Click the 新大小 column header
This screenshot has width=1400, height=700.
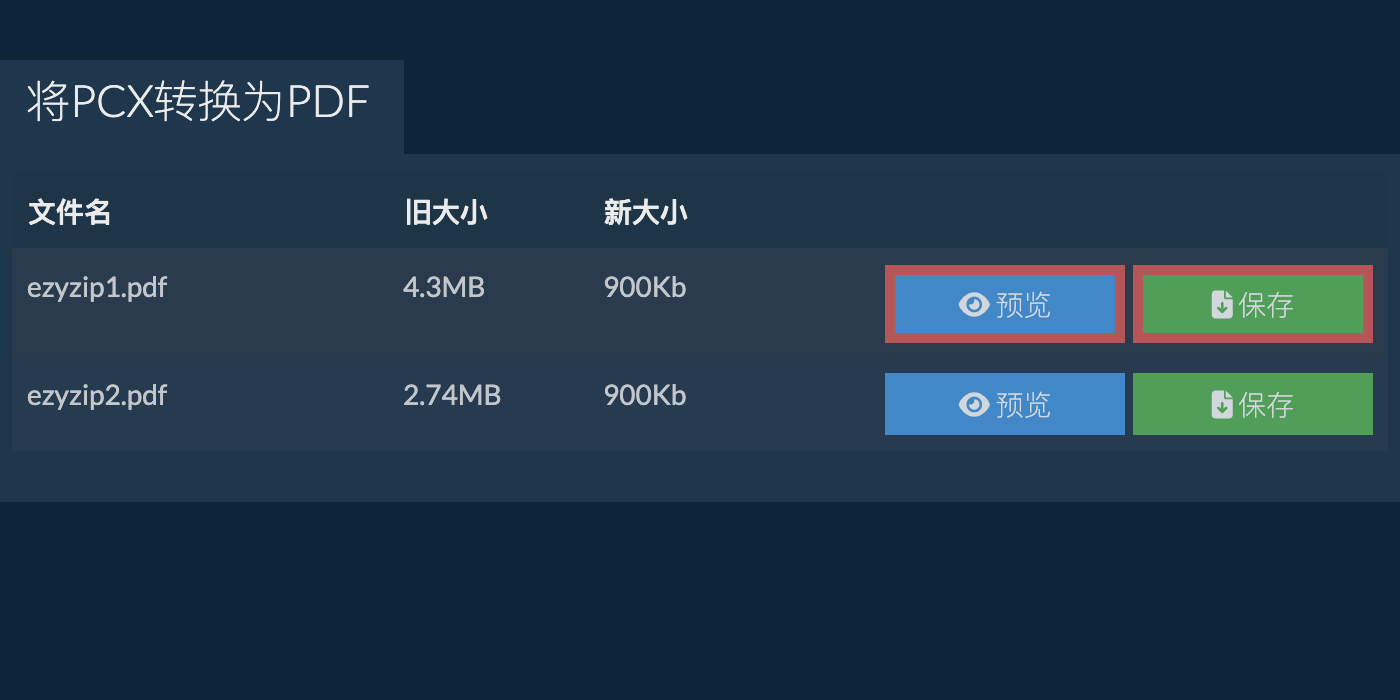pos(645,213)
